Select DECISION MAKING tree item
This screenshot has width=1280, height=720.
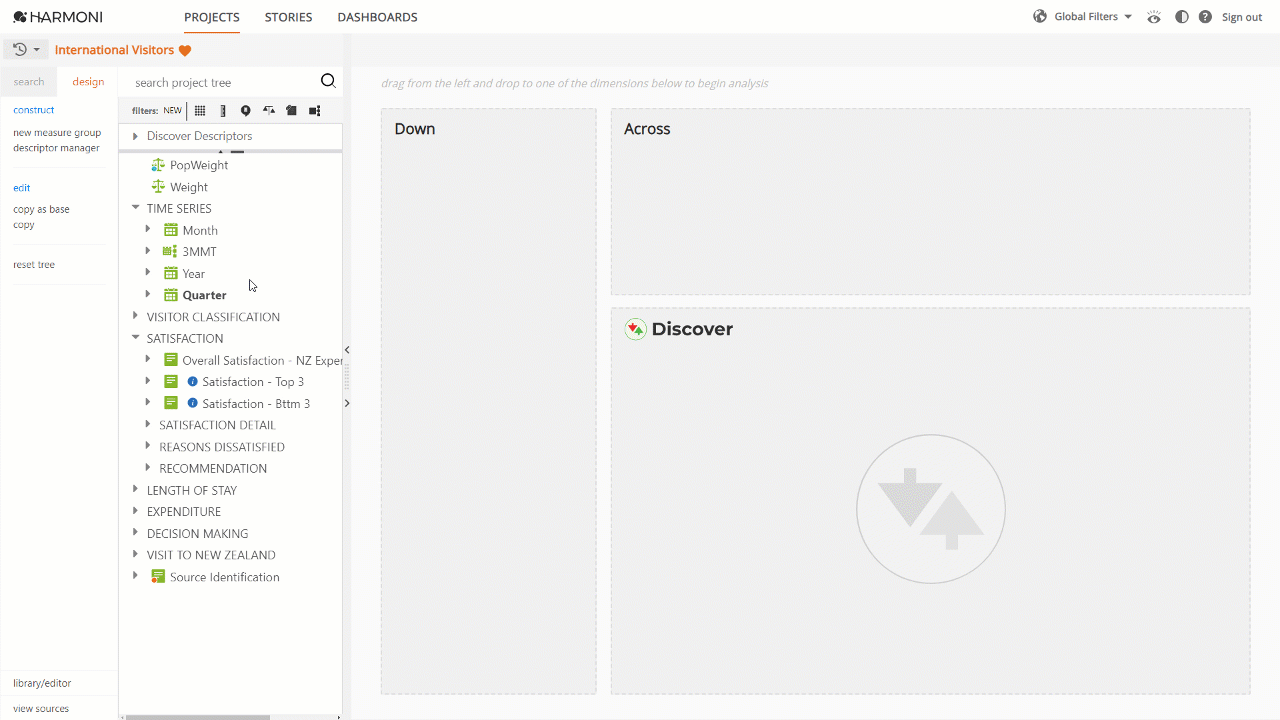tap(197, 534)
